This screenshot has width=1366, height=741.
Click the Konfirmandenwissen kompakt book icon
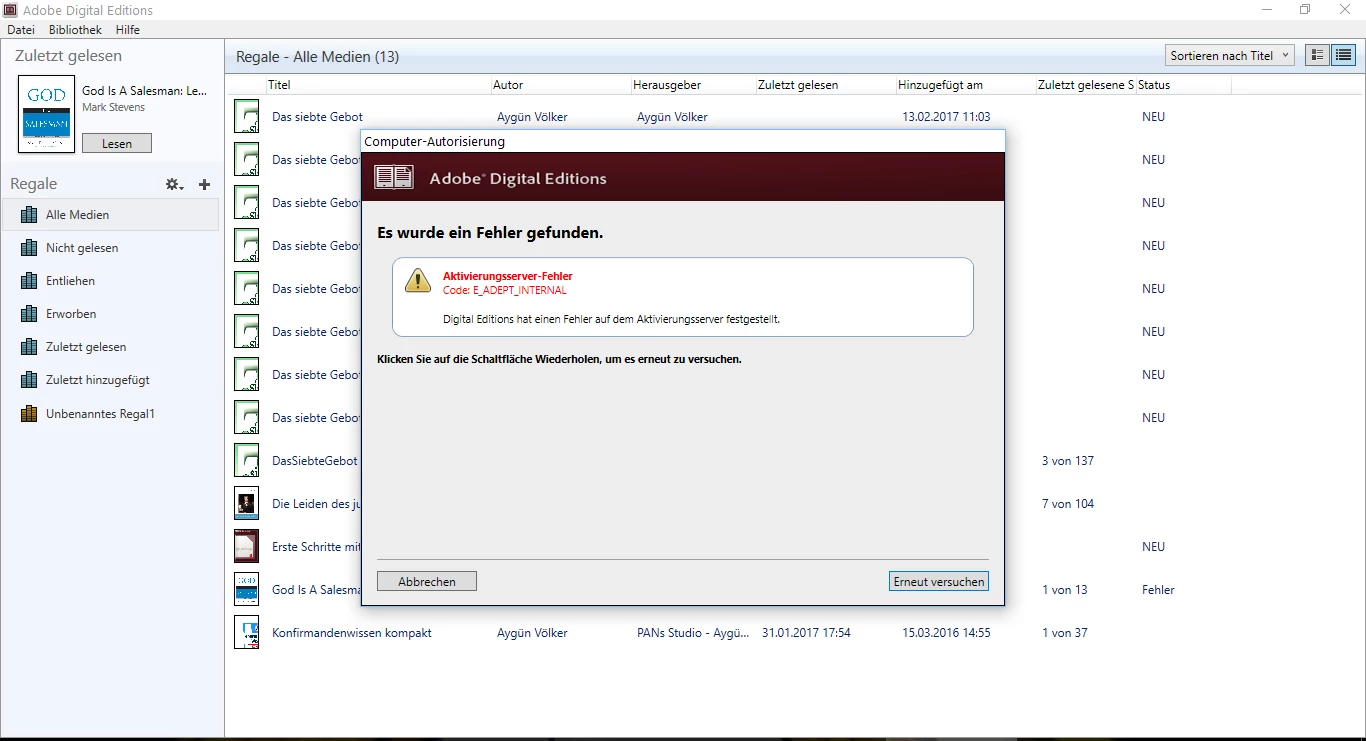click(x=246, y=633)
